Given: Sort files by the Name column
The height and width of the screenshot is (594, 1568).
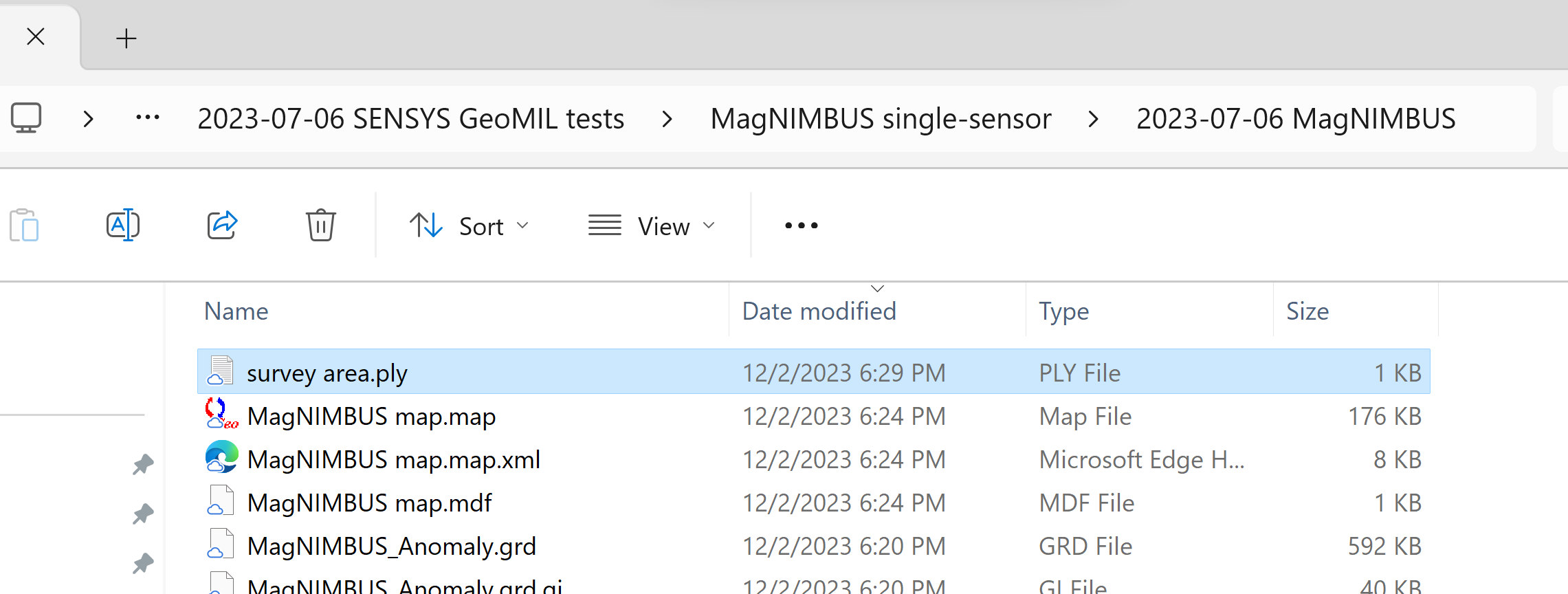Looking at the screenshot, I should [236, 311].
